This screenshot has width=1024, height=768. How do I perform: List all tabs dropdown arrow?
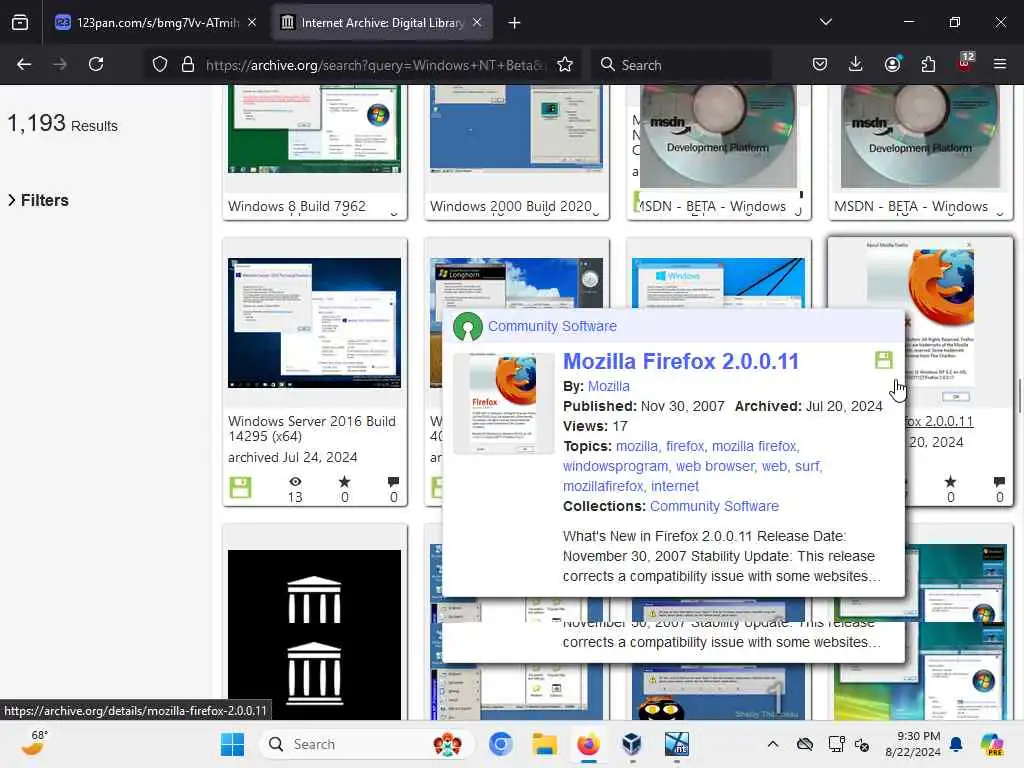point(825,22)
